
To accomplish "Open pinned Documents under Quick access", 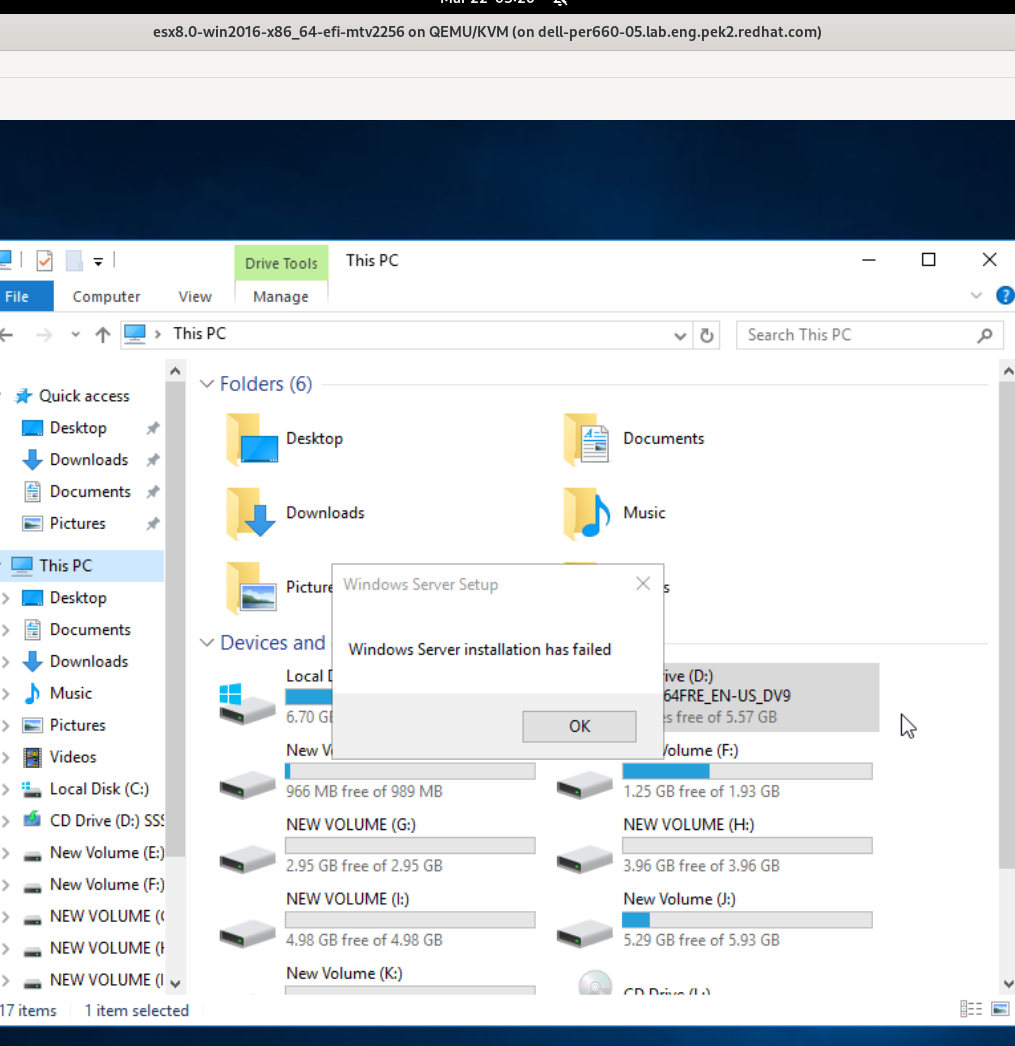I will tap(90, 492).
